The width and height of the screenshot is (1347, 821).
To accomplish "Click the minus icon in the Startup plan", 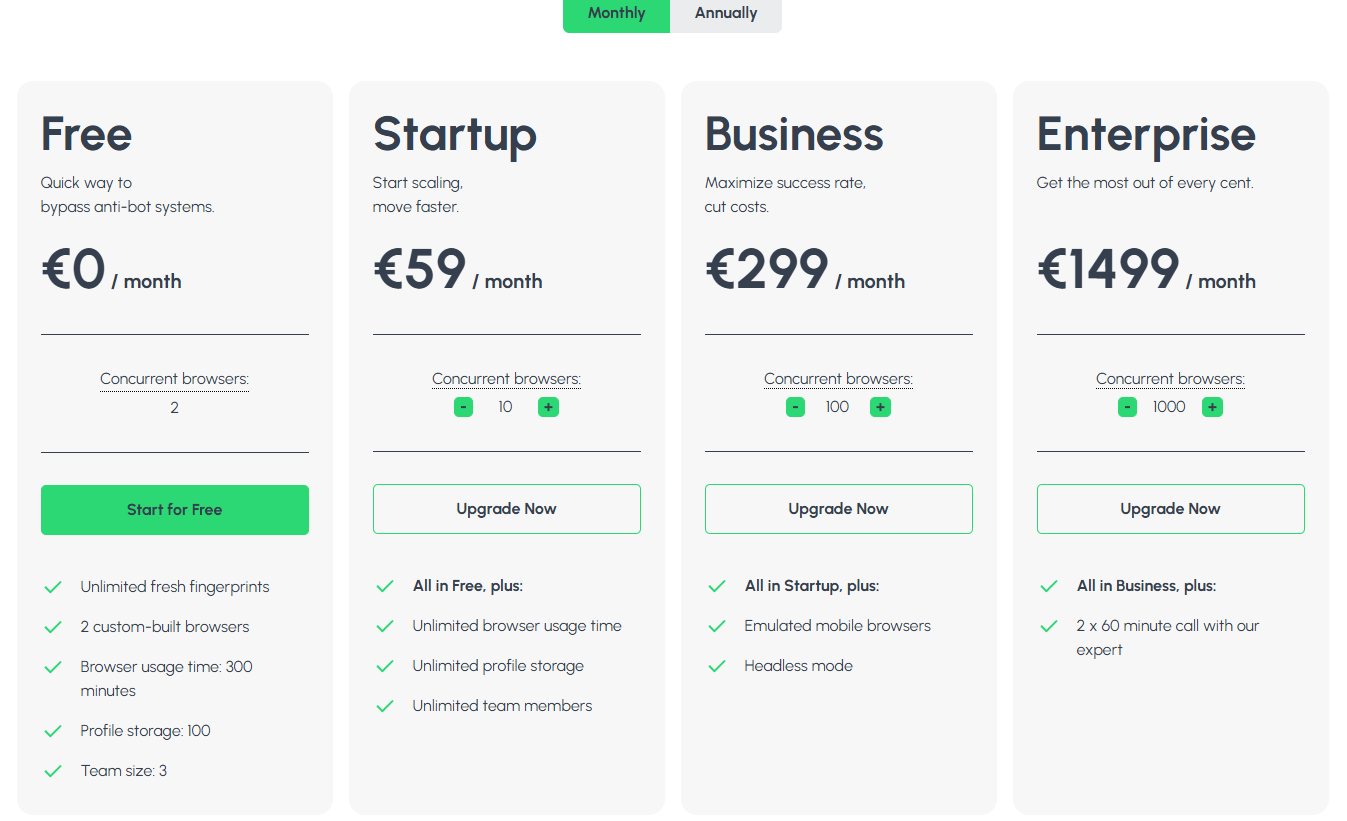I will tap(463, 407).
